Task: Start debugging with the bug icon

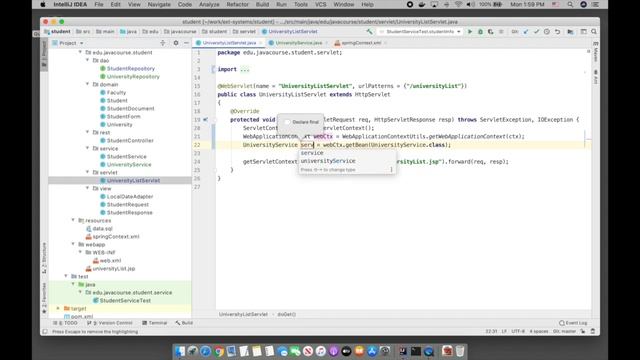Action: pos(480,31)
